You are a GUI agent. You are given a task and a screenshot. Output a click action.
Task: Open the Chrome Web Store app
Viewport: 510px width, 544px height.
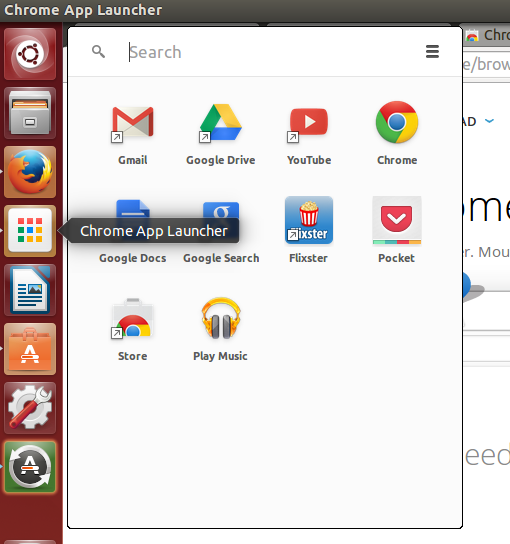coord(133,318)
